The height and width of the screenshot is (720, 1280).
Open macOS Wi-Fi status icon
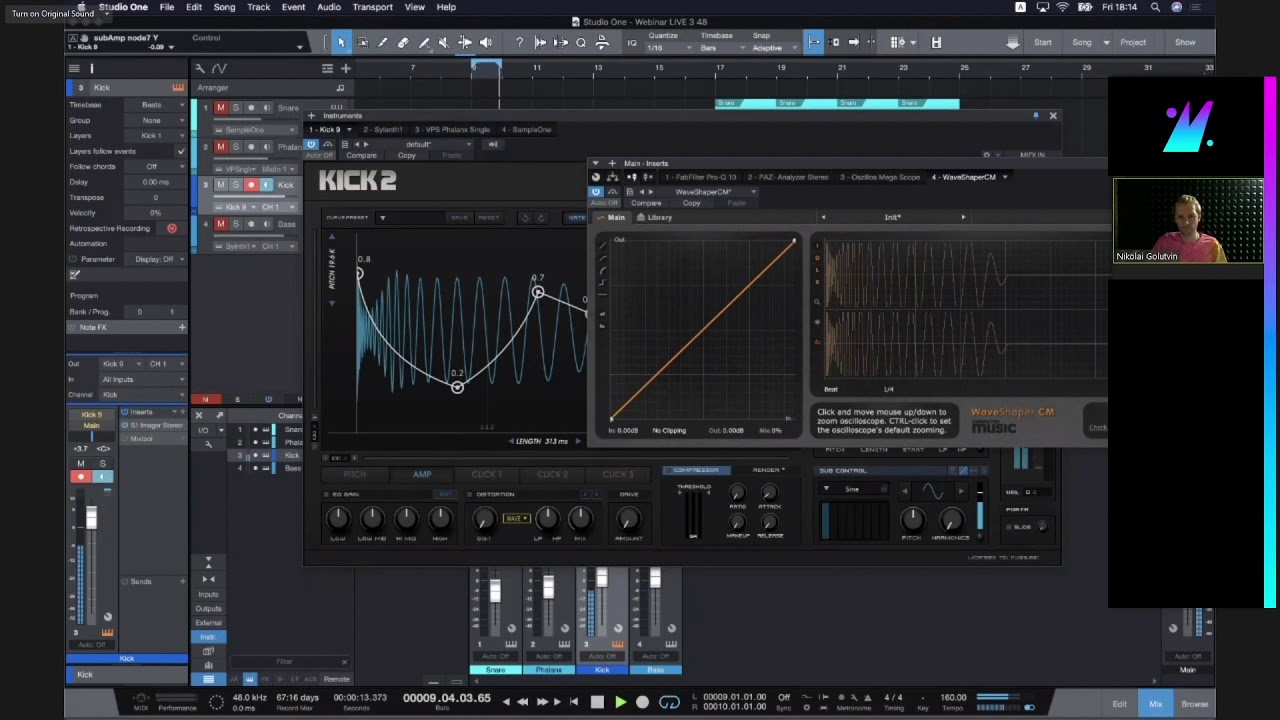[1063, 7]
